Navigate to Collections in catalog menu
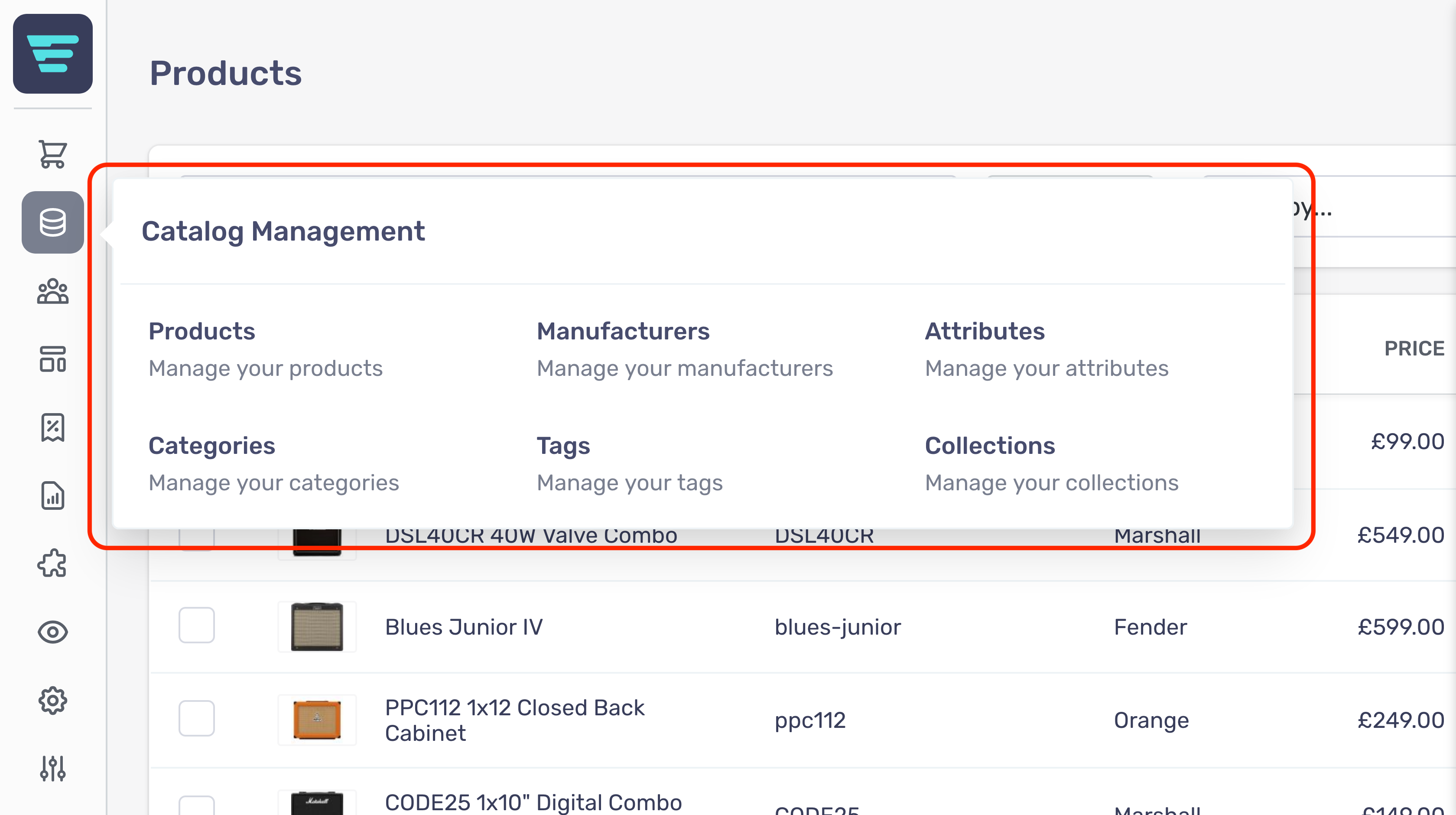Viewport: 1456px width, 815px height. tap(1052, 463)
